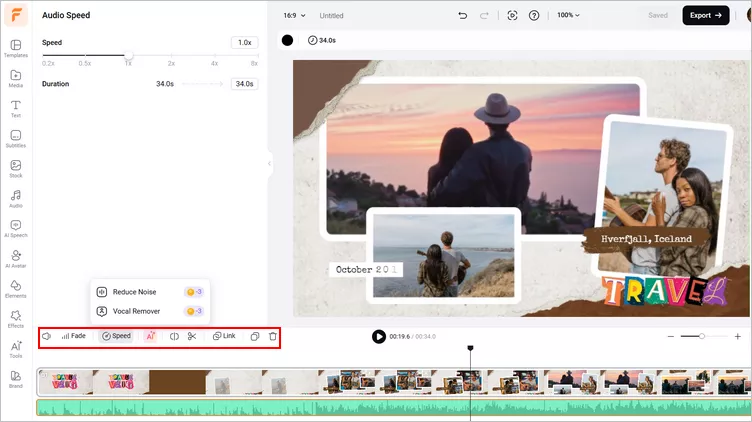752x422 pixels.
Task: Collapse the left panel with the arrow handle
Action: click(x=270, y=164)
